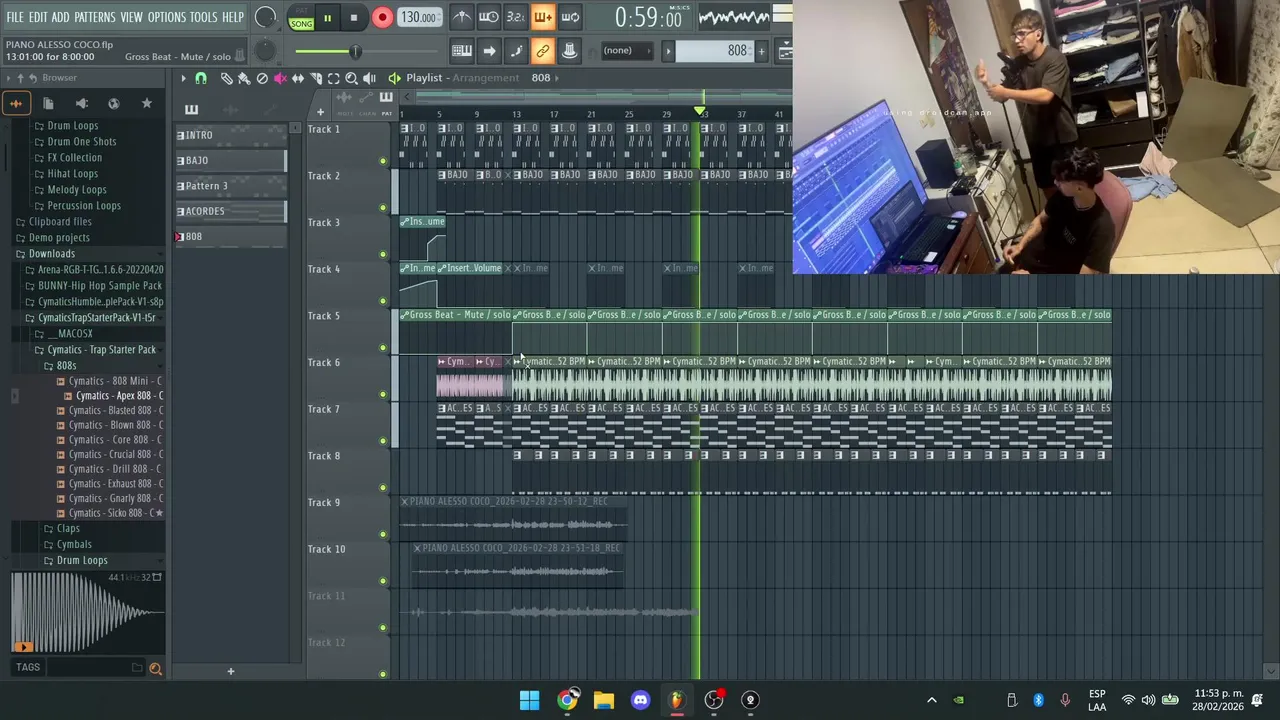Toggle the playlist snap magnet icon
Screen dimensions: 1280x720
pyautogui.click(x=201, y=78)
